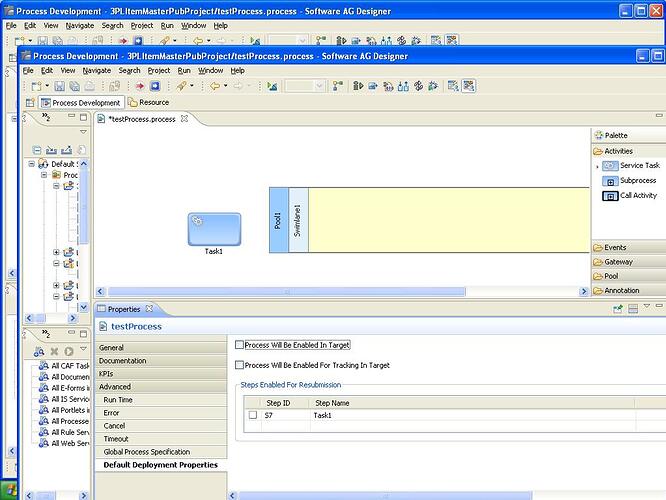666x500 pixels.
Task: Select the Service Task palette tool
Action: 631,165
